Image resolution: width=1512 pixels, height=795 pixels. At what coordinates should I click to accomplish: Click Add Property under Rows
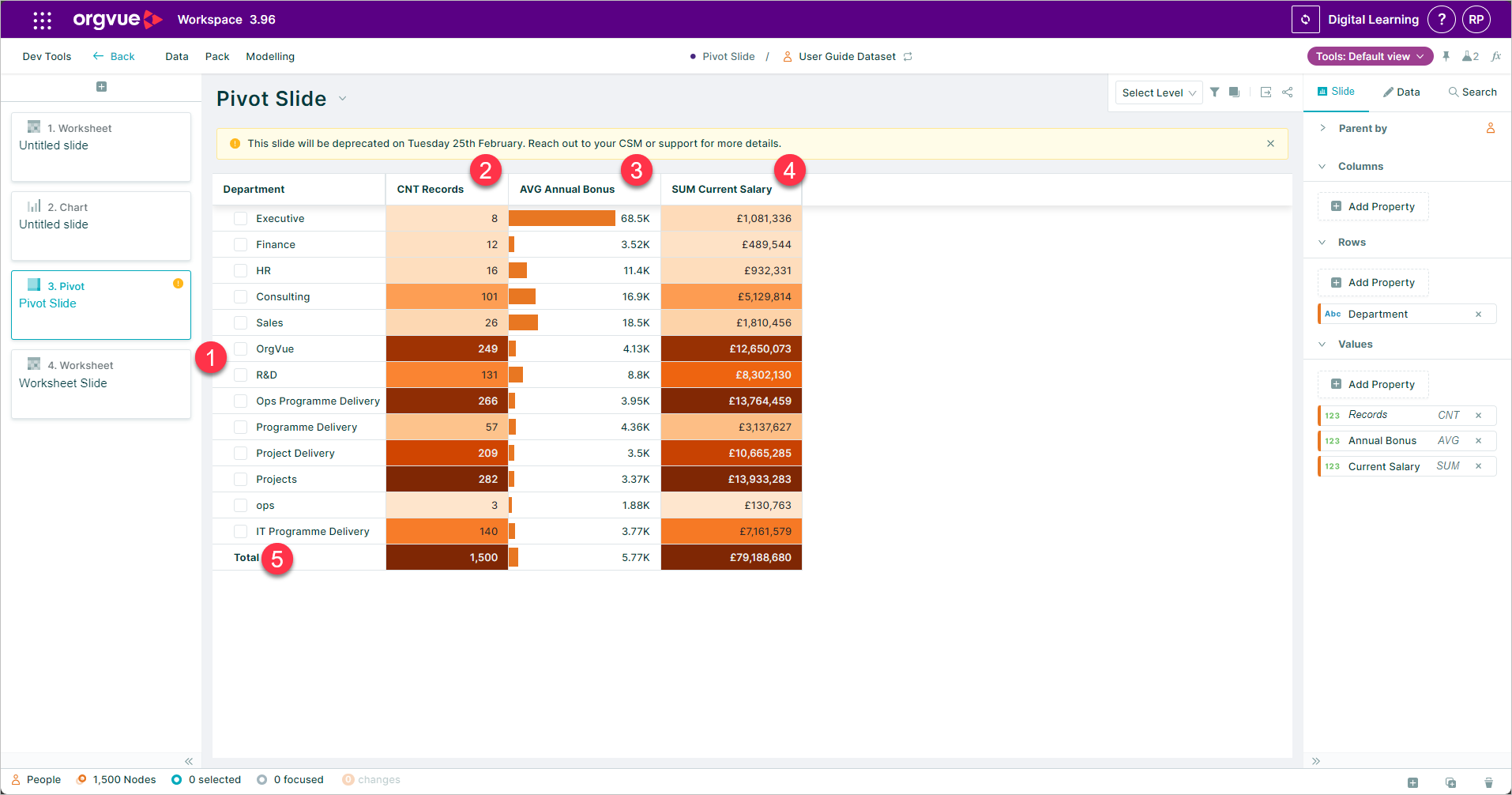(x=1373, y=282)
